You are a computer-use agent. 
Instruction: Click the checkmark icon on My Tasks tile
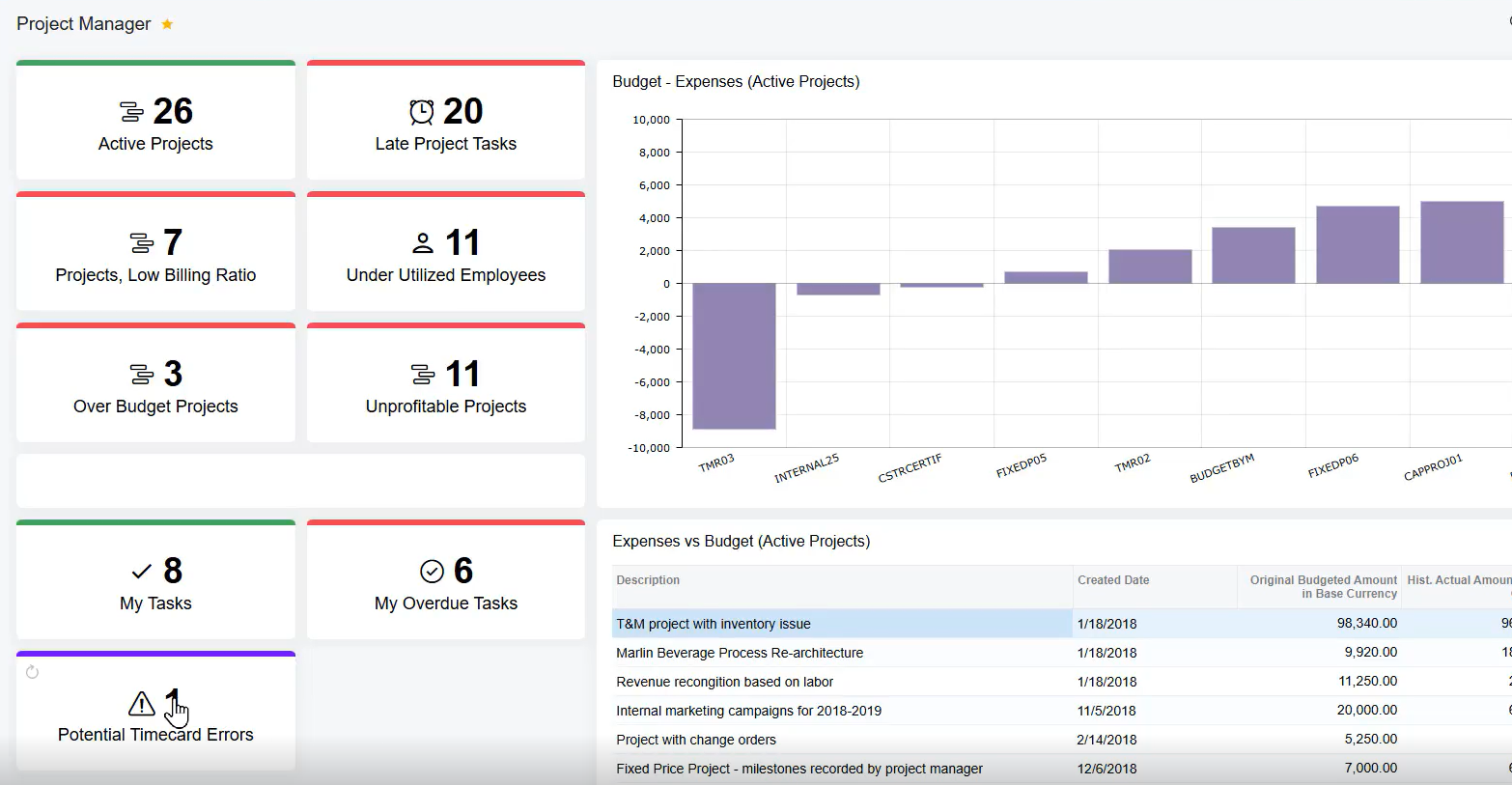click(x=142, y=572)
